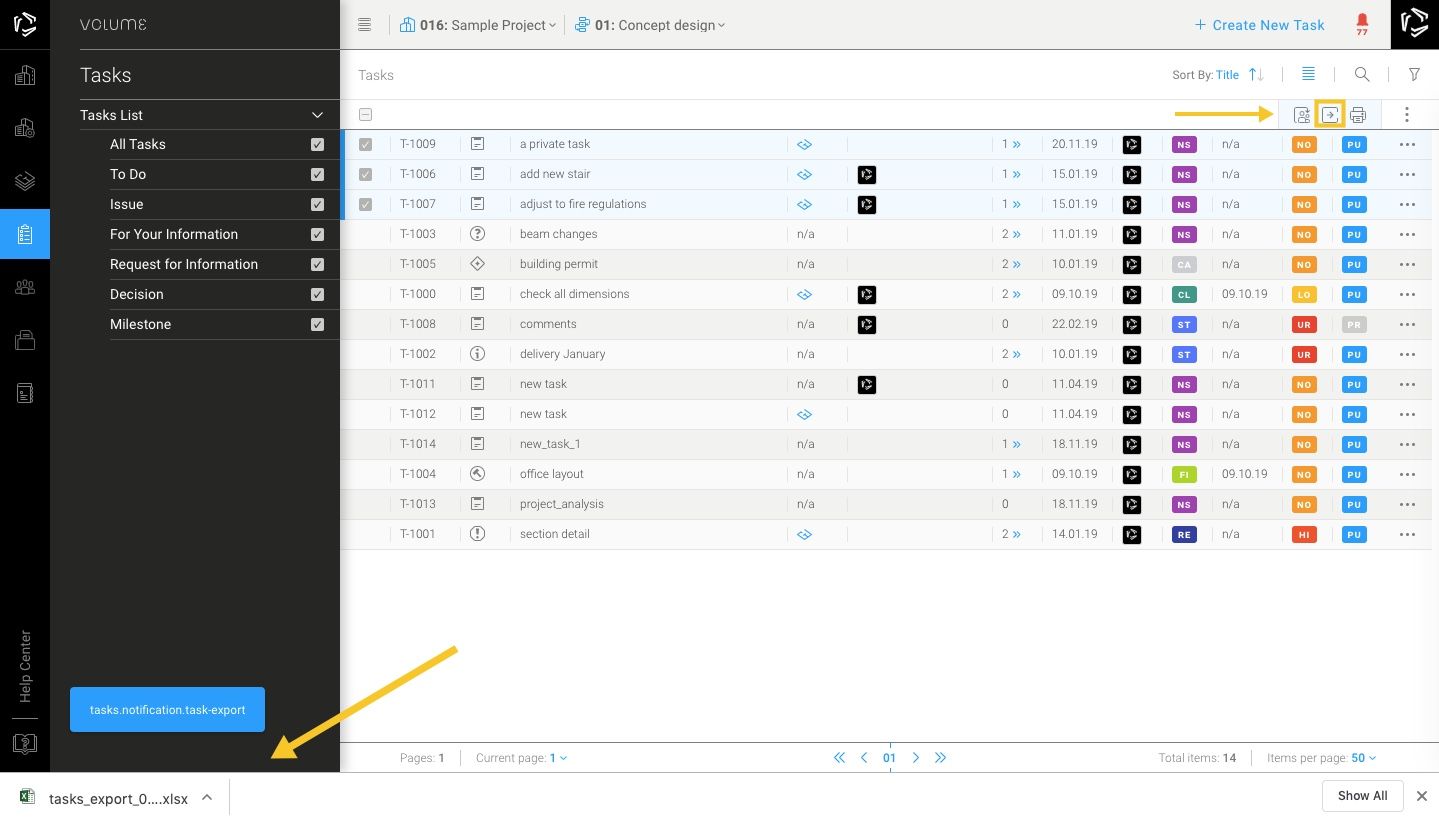Click Create New Task
Viewport: 1439px width, 819px height.
tap(1259, 25)
